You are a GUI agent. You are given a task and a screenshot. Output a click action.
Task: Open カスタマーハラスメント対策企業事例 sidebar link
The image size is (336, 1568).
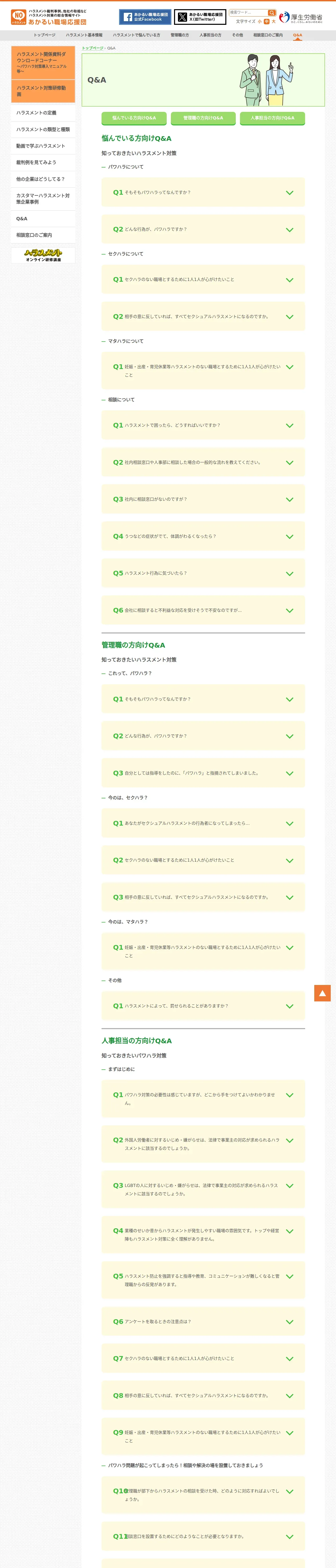[43, 199]
